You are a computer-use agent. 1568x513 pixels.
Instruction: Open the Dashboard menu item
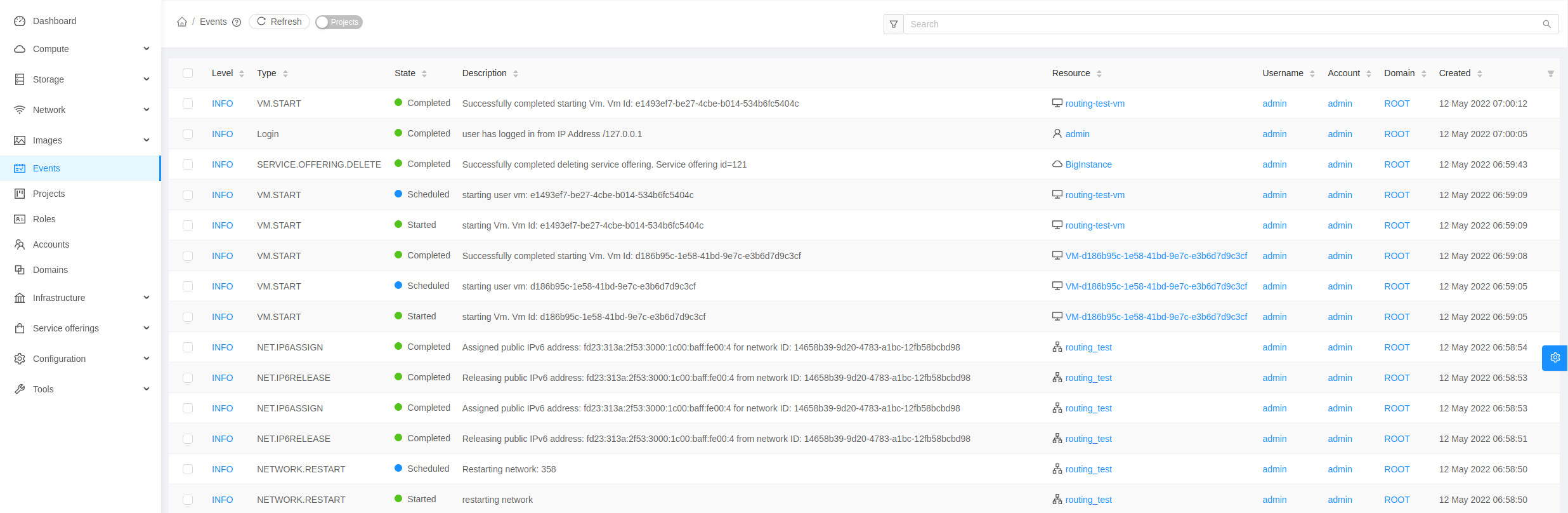click(81, 21)
